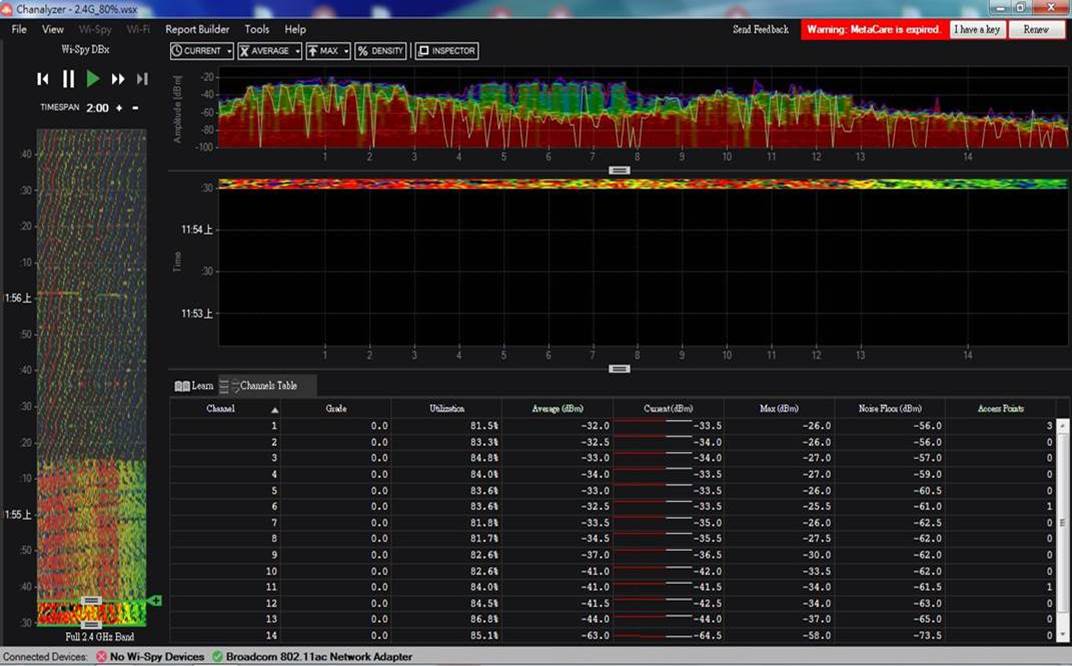This screenshot has height=666, width=1072.
Task: Sort by the Noise Floor (dBm) column header
Action: tap(889, 409)
